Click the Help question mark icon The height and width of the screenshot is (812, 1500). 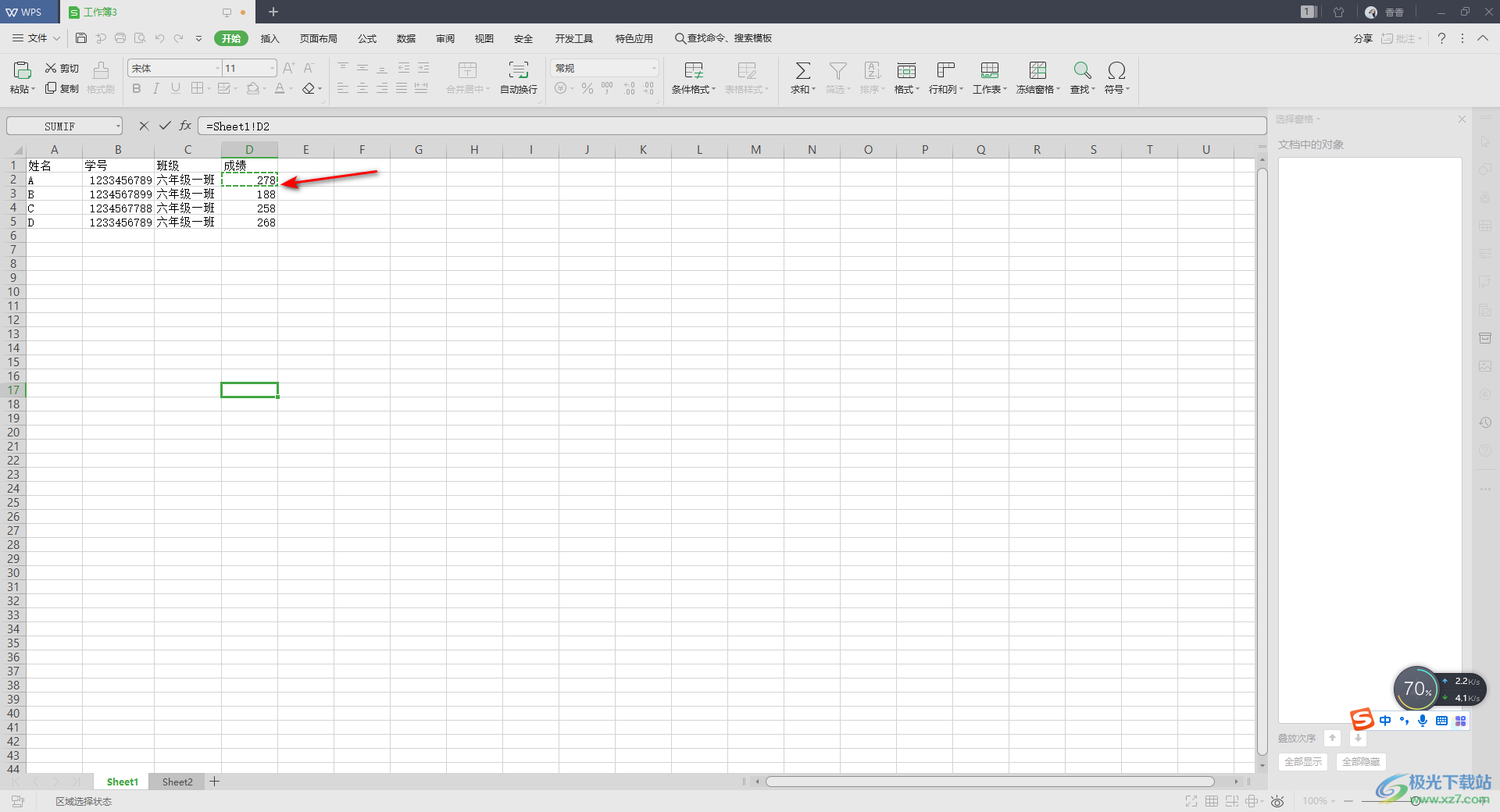tap(1442, 38)
